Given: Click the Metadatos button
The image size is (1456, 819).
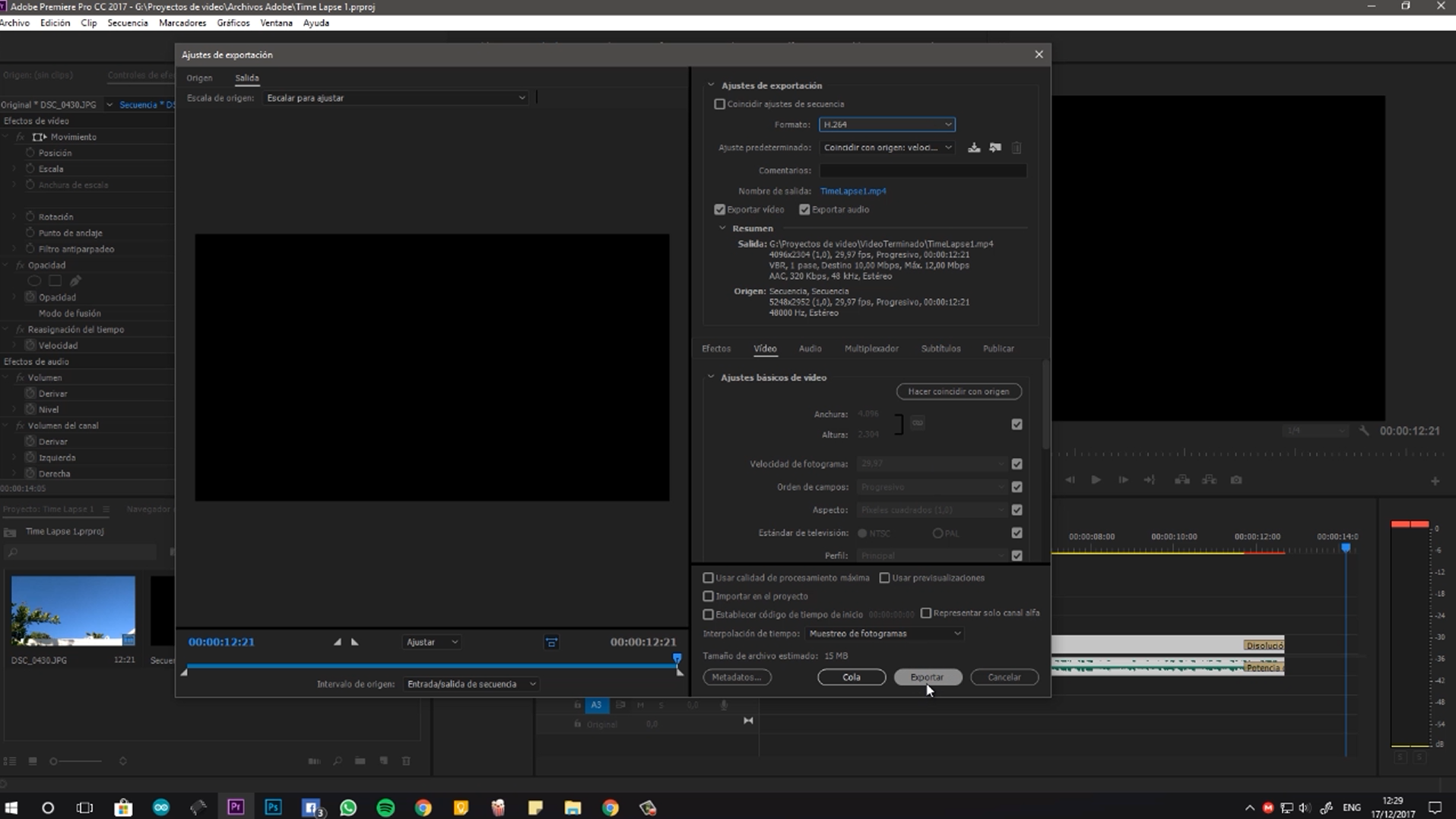Looking at the screenshot, I should tap(737, 677).
